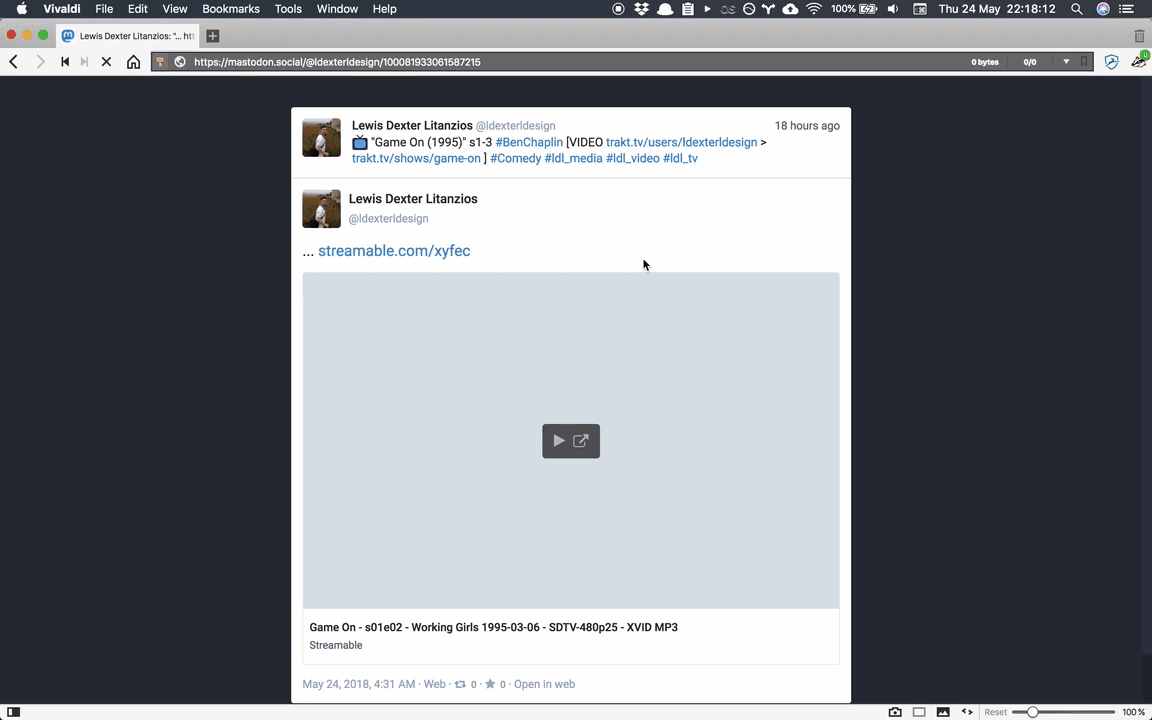
Task: Click the Game On s01e02 video title
Action: tap(493, 627)
